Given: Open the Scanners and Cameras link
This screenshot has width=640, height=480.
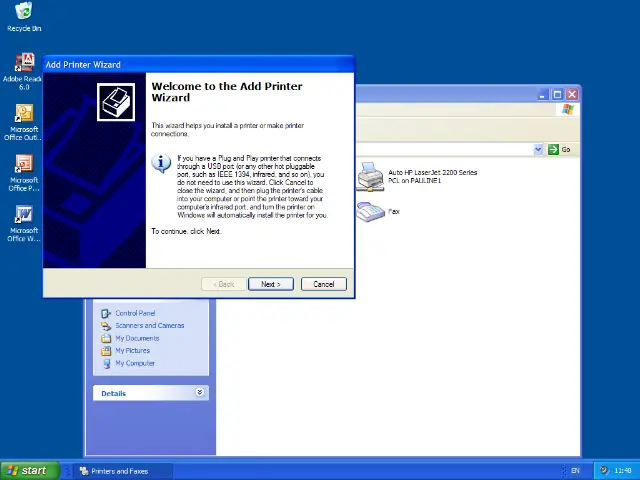Looking at the screenshot, I should click(x=150, y=325).
